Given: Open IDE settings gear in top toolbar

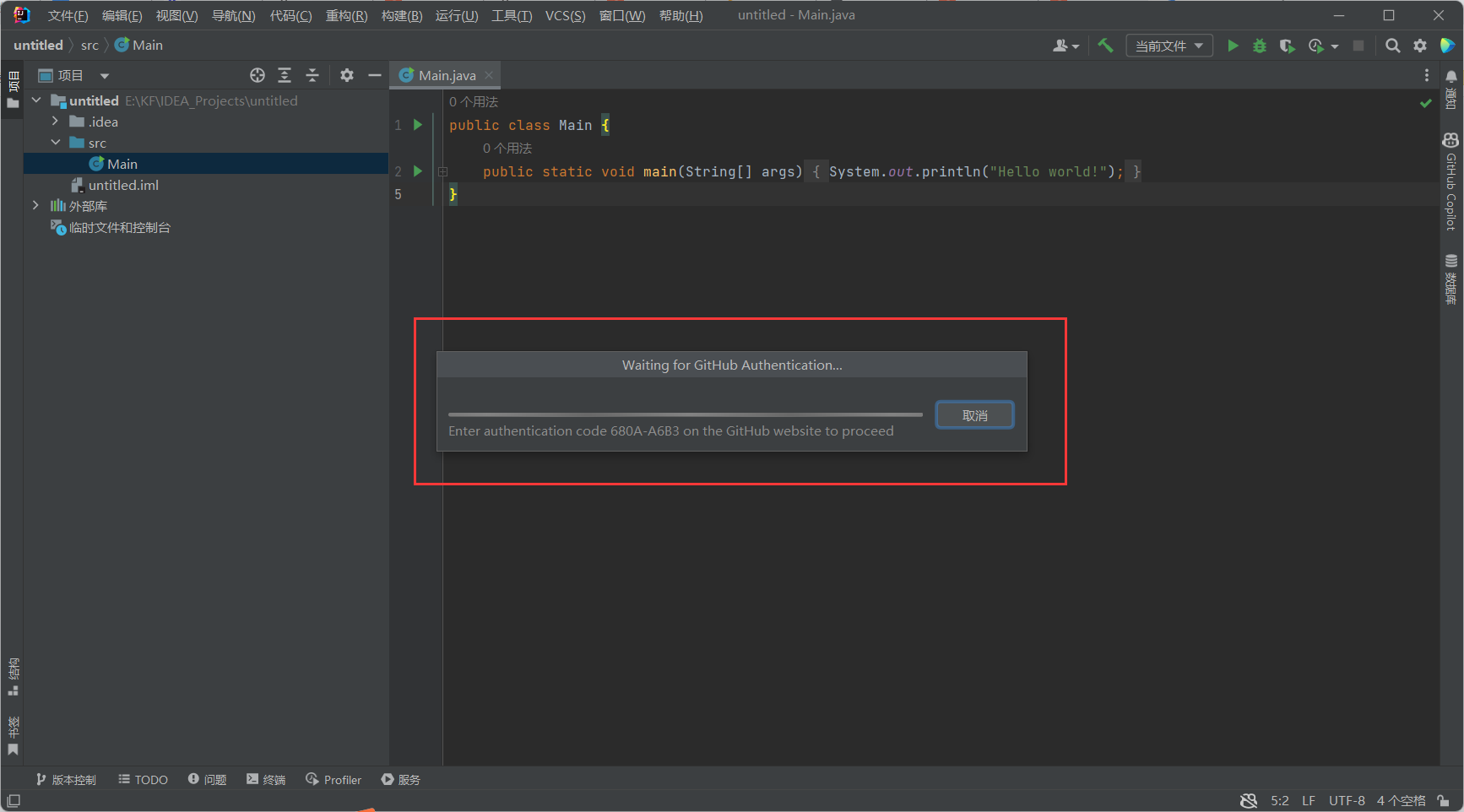Looking at the screenshot, I should [x=1420, y=46].
